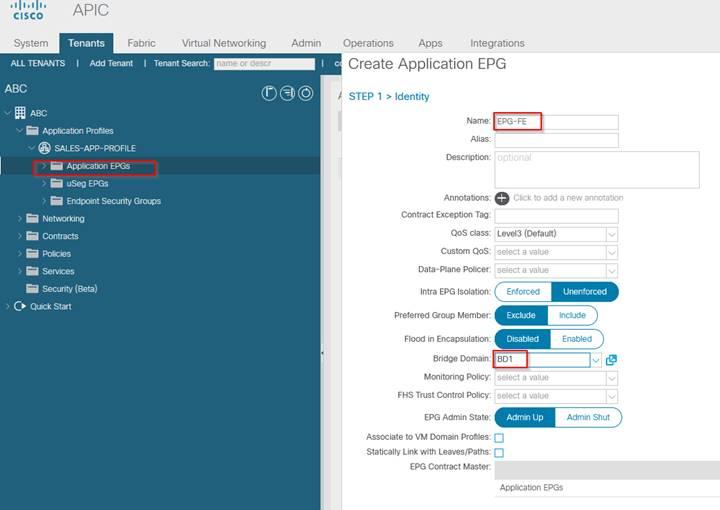Click the Contract Exception Tag field
The image size is (720, 510).
[557, 216]
